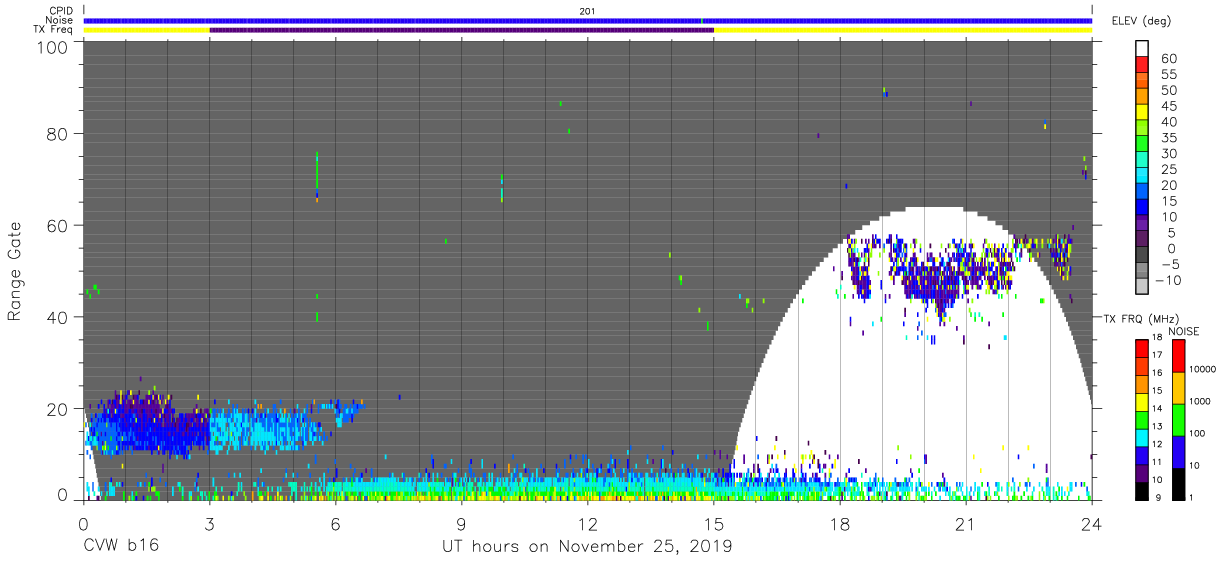Click the '10000' label on NOISE colorbar
Image resolution: width=1228 pixels, height=567 pixels.
[x=1204, y=370]
